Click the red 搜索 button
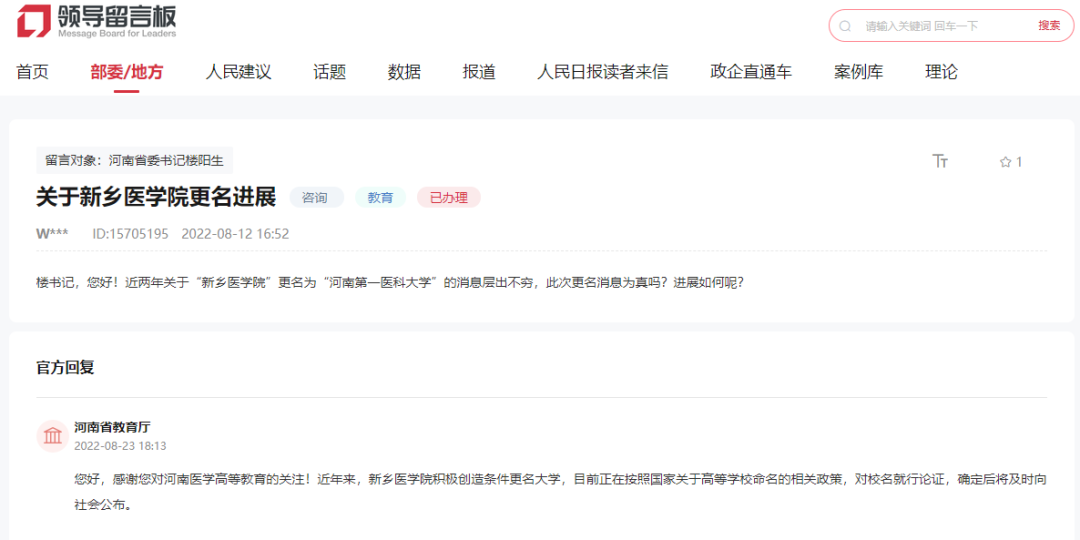Image resolution: width=1080 pixels, height=540 pixels. point(1049,25)
